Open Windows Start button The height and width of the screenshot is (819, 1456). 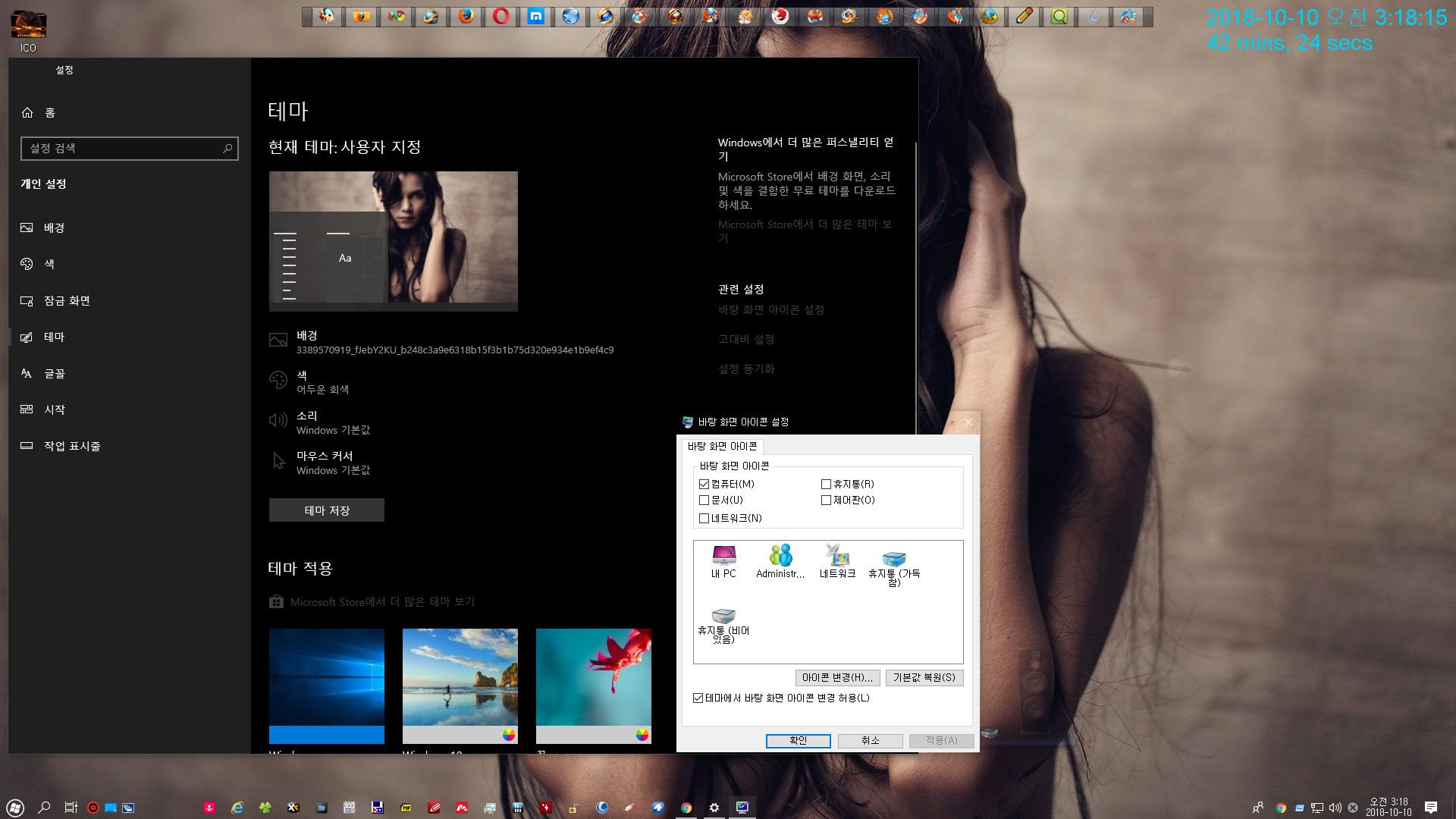(15, 808)
